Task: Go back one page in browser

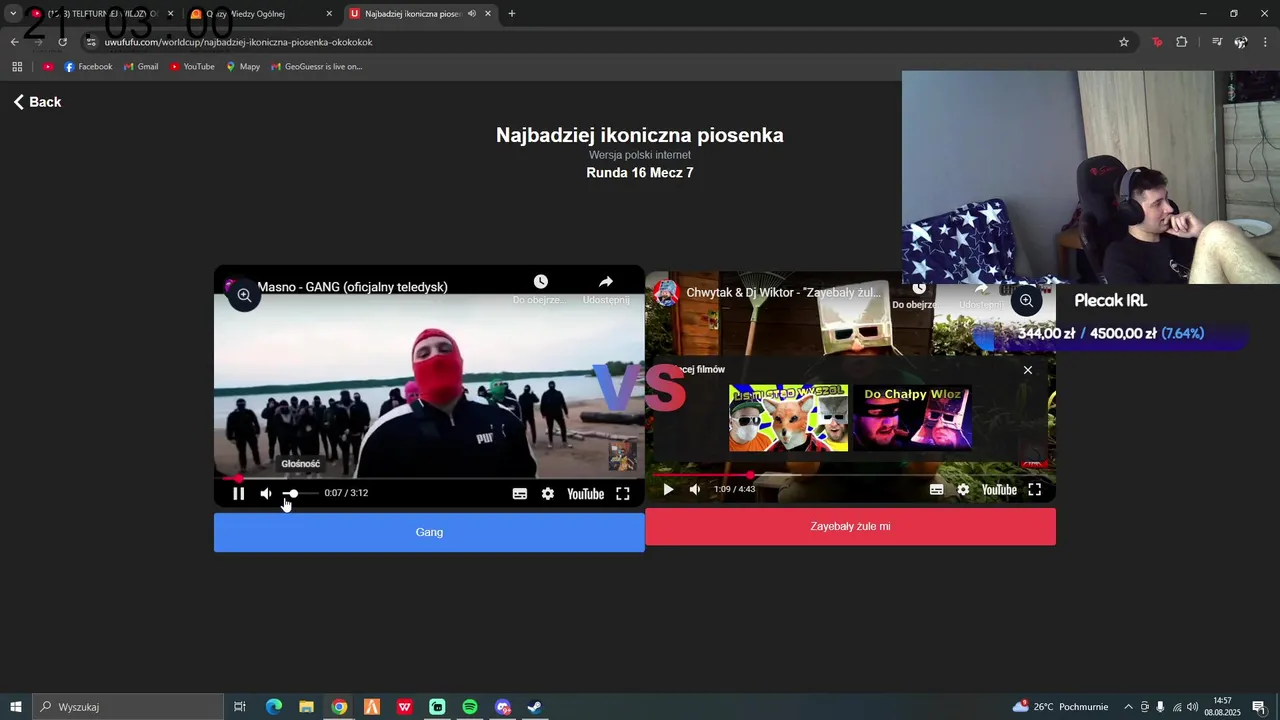Action: coord(14,42)
